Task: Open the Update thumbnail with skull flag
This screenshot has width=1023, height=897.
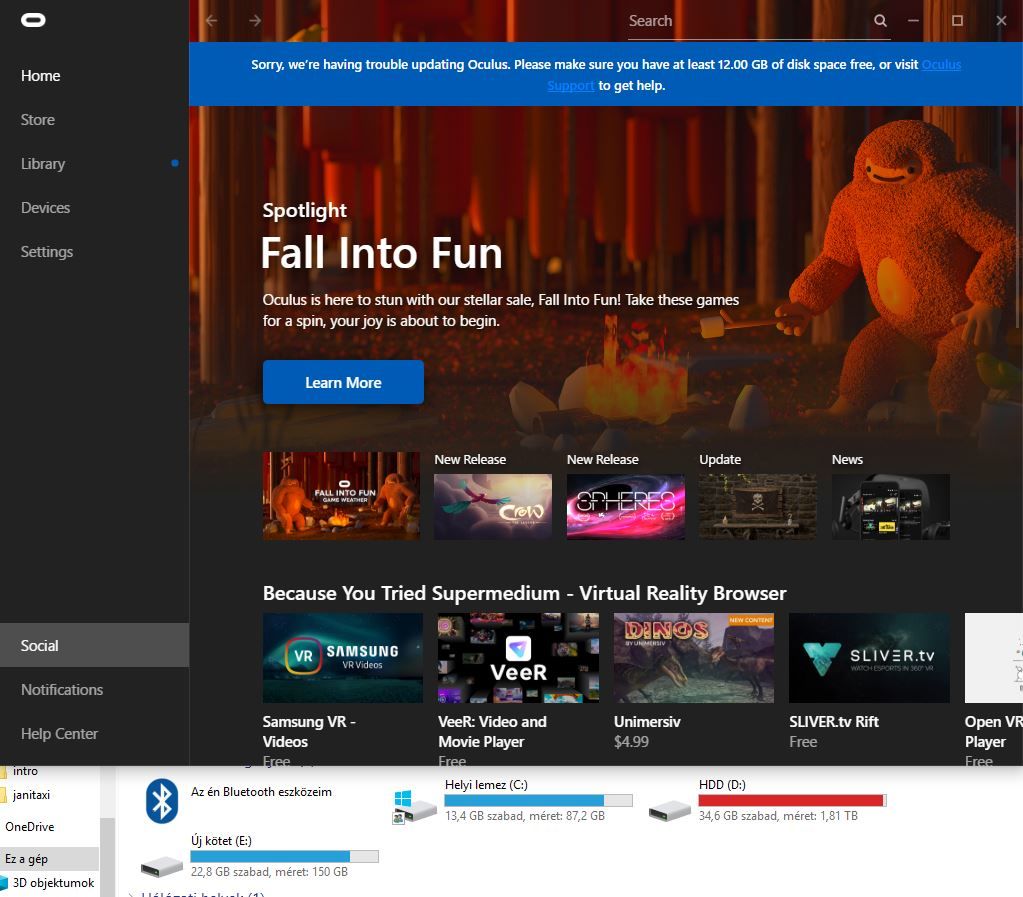Action: 758,507
